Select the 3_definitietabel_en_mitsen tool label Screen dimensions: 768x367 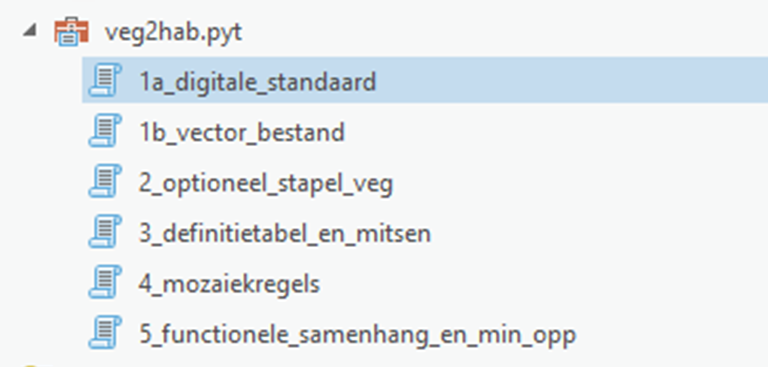point(285,234)
